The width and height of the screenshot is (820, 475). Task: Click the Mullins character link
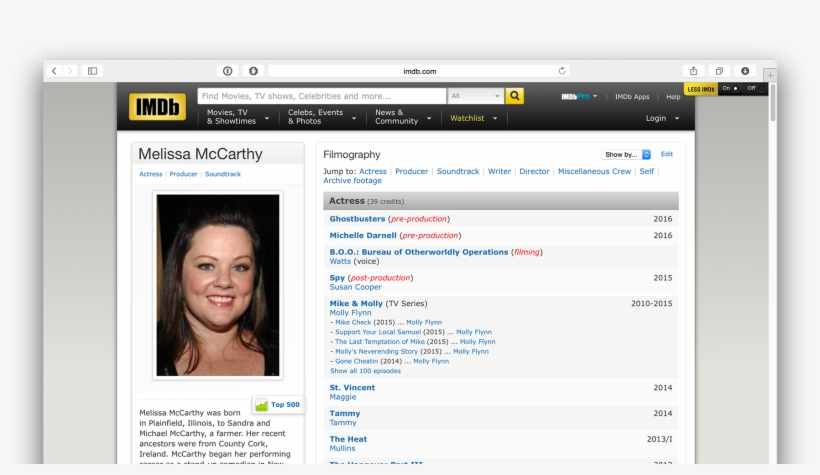[342, 448]
